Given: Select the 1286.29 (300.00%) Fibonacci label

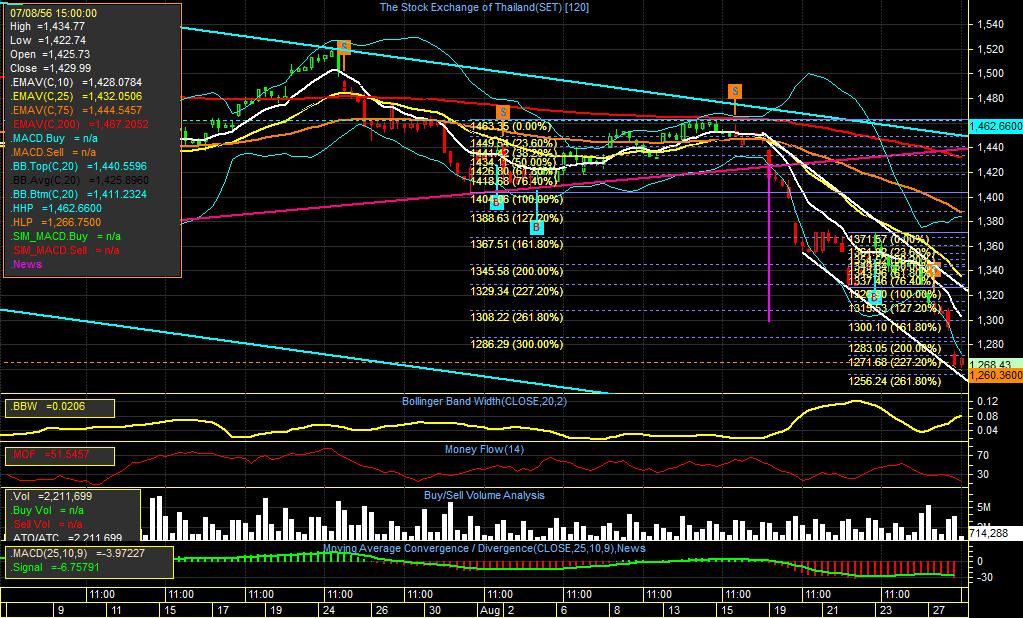Looking at the screenshot, I should coord(516,344).
